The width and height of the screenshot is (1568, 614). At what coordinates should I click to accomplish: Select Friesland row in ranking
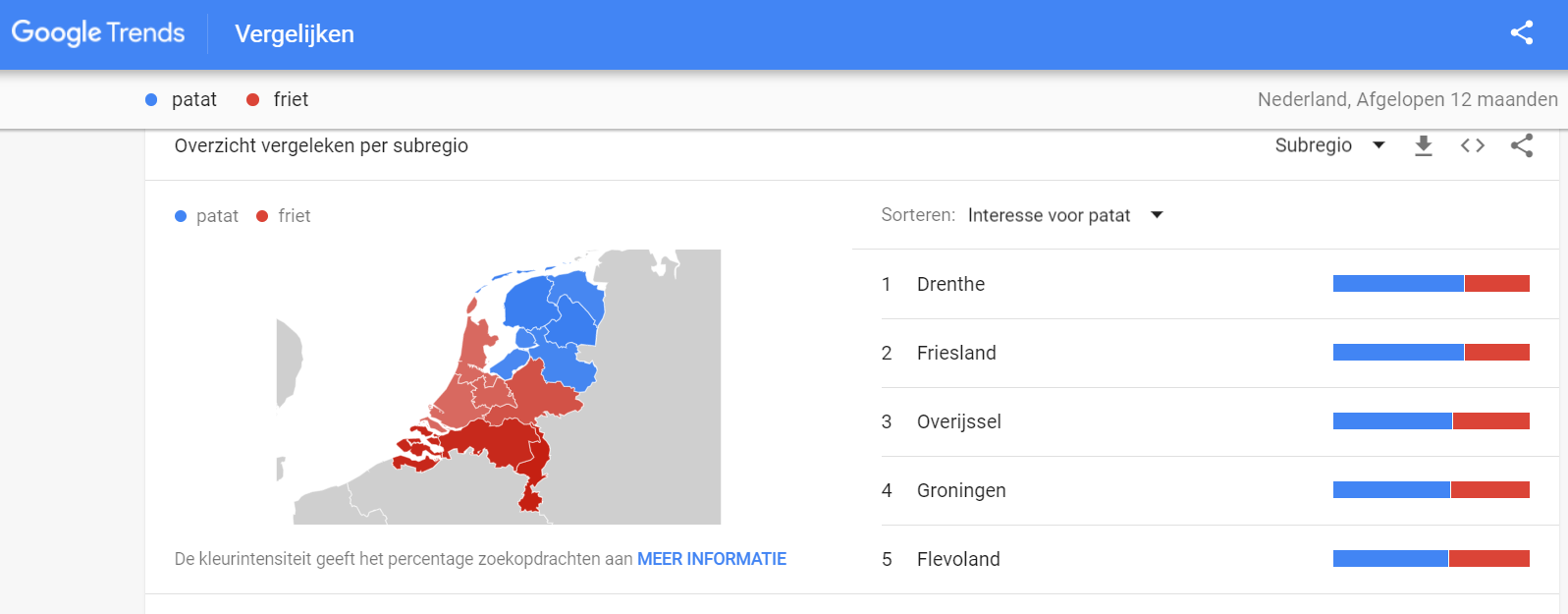(956, 353)
